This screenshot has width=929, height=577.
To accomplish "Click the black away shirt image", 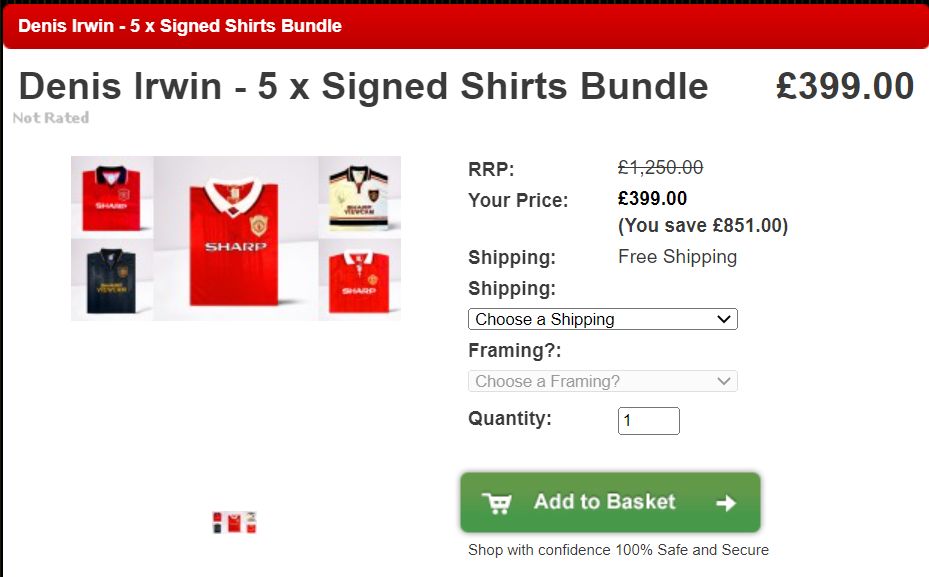I will [x=111, y=280].
